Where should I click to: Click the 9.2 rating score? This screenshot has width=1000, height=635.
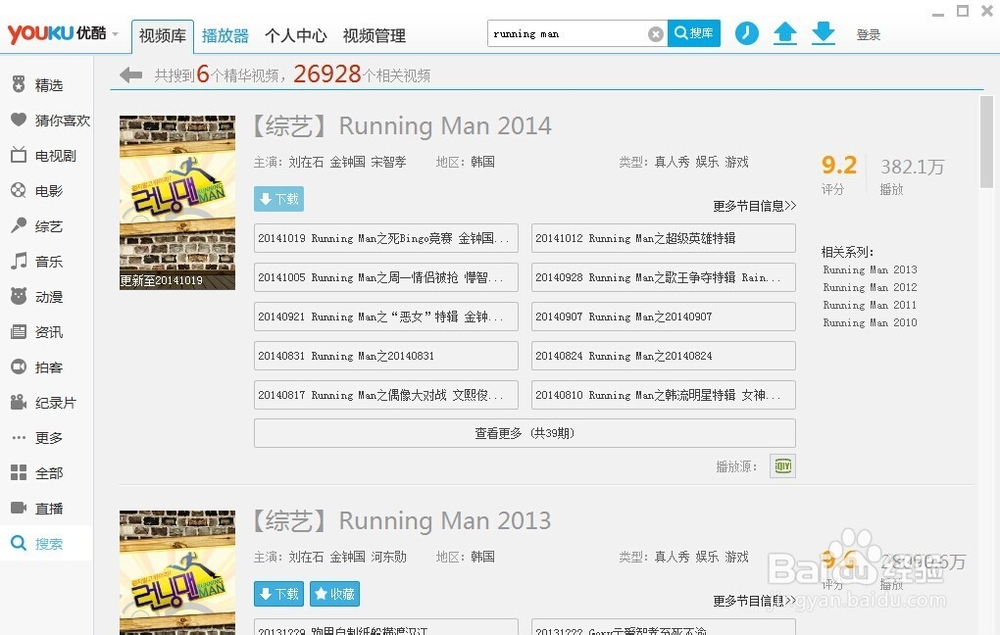[839, 165]
